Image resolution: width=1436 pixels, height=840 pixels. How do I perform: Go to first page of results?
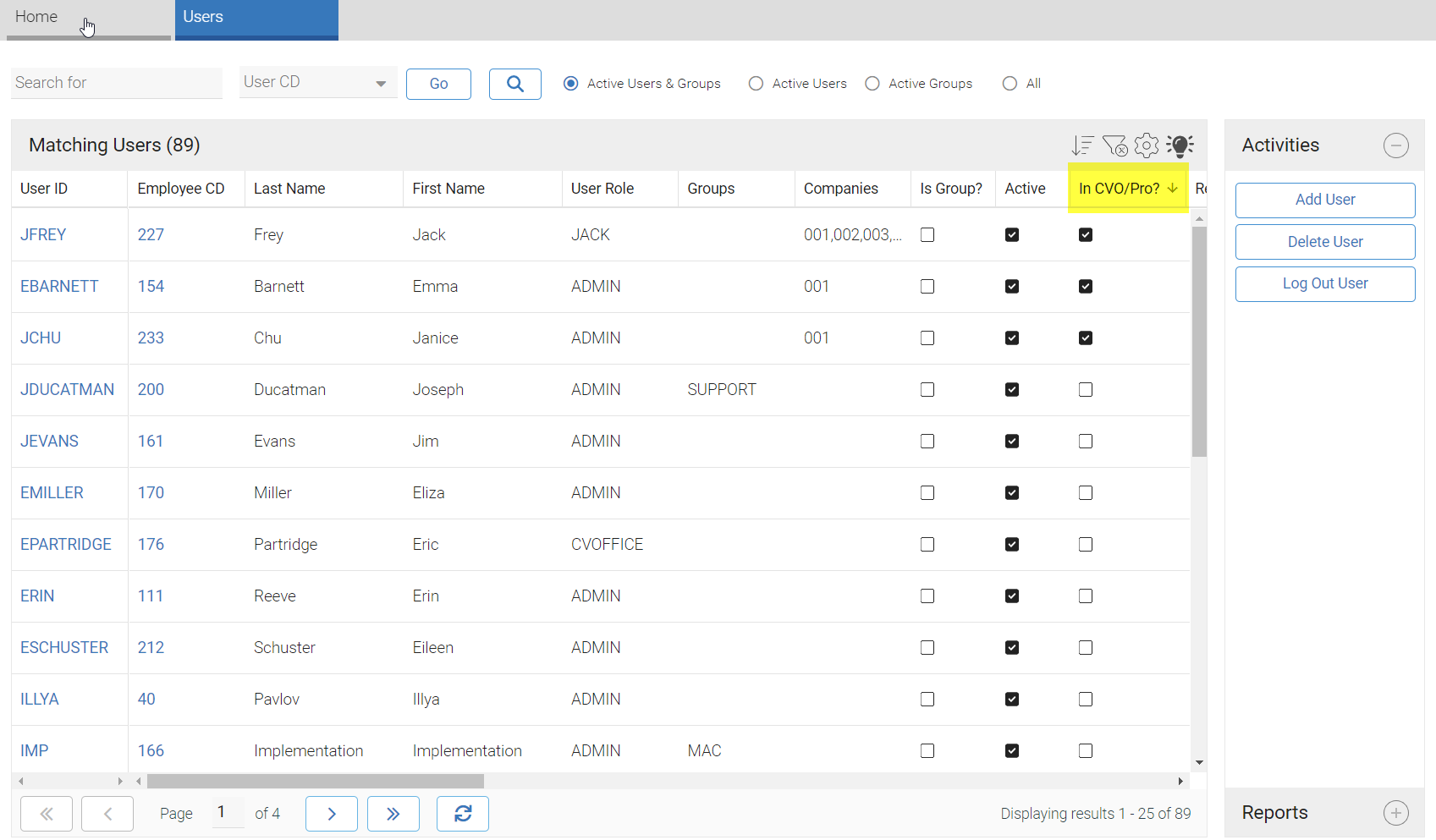47,814
